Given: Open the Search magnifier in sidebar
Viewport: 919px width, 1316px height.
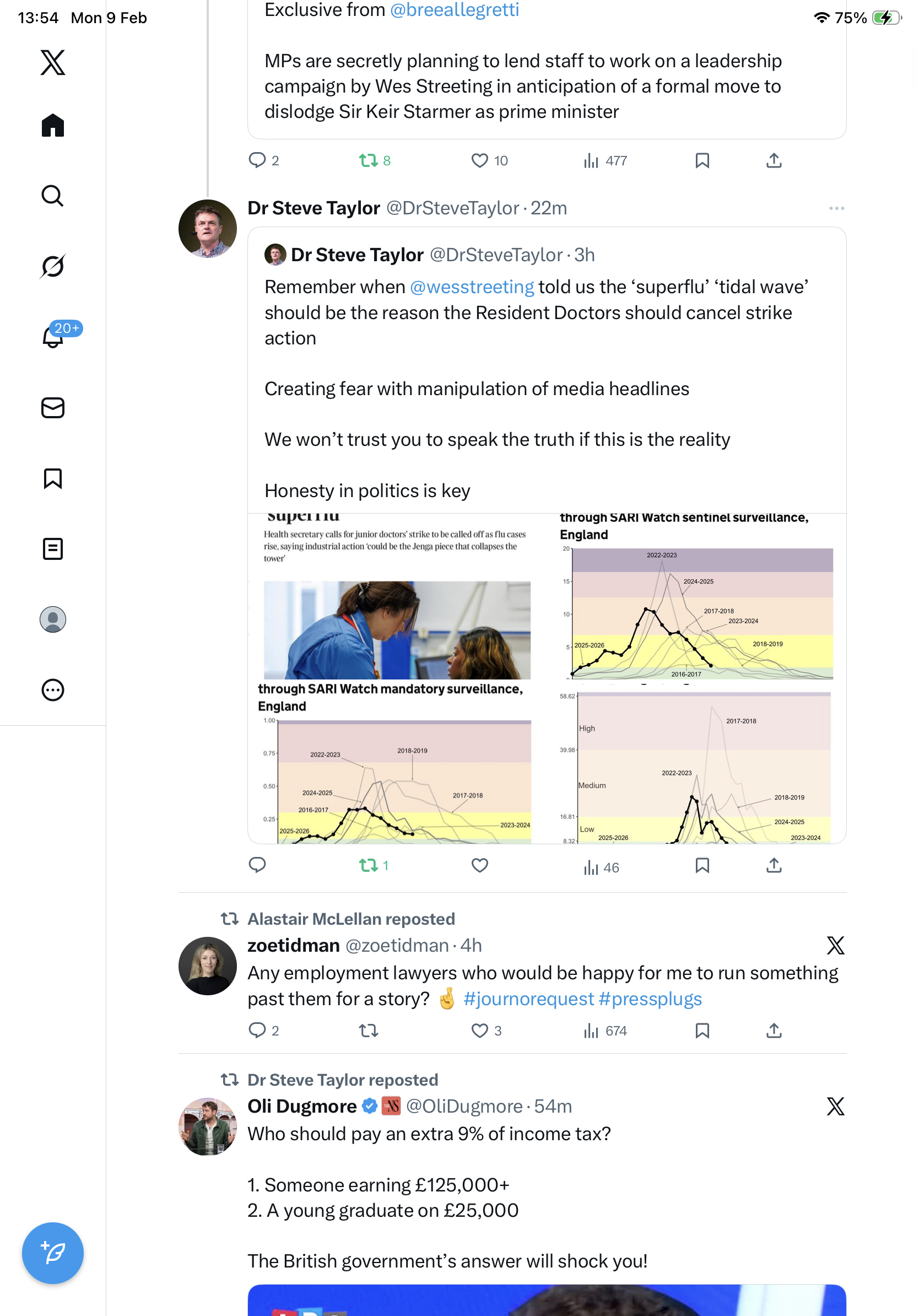Looking at the screenshot, I should 53,196.
